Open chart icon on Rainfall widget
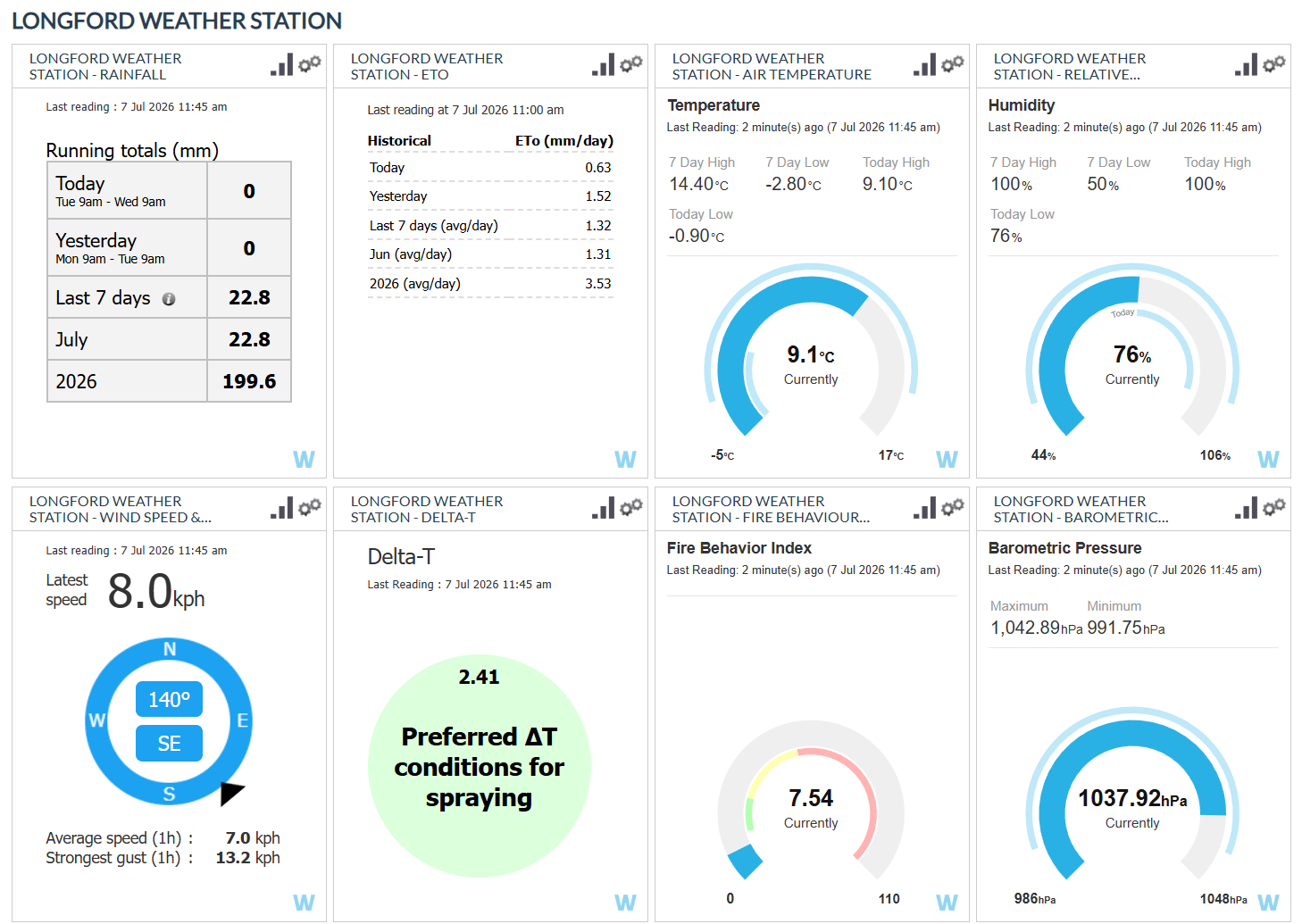Image resolution: width=1302 pixels, height=924 pixels. 282,64
